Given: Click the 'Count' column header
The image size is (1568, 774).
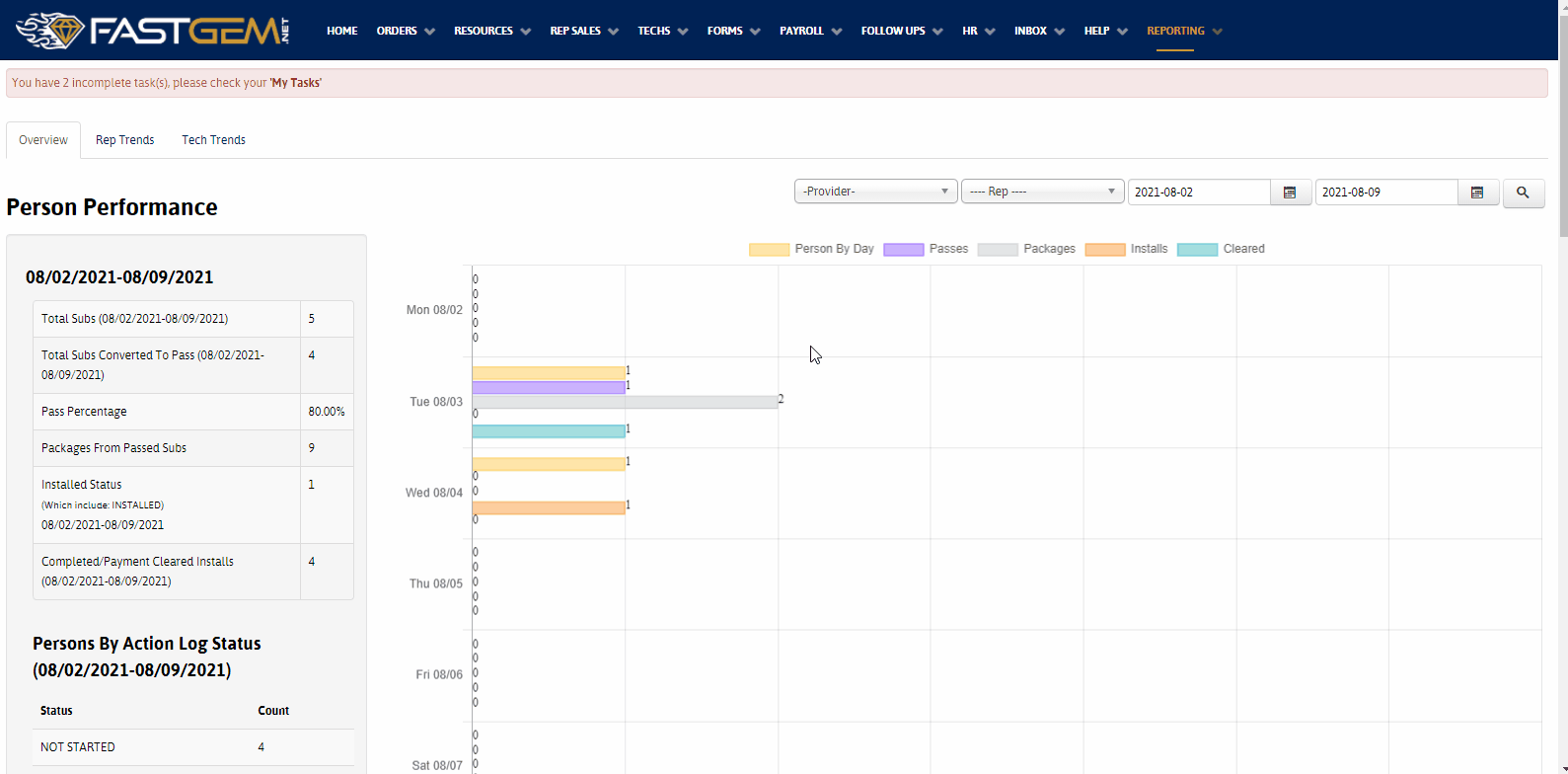Looking at the screenshot, I should click(x=273, y=711).
